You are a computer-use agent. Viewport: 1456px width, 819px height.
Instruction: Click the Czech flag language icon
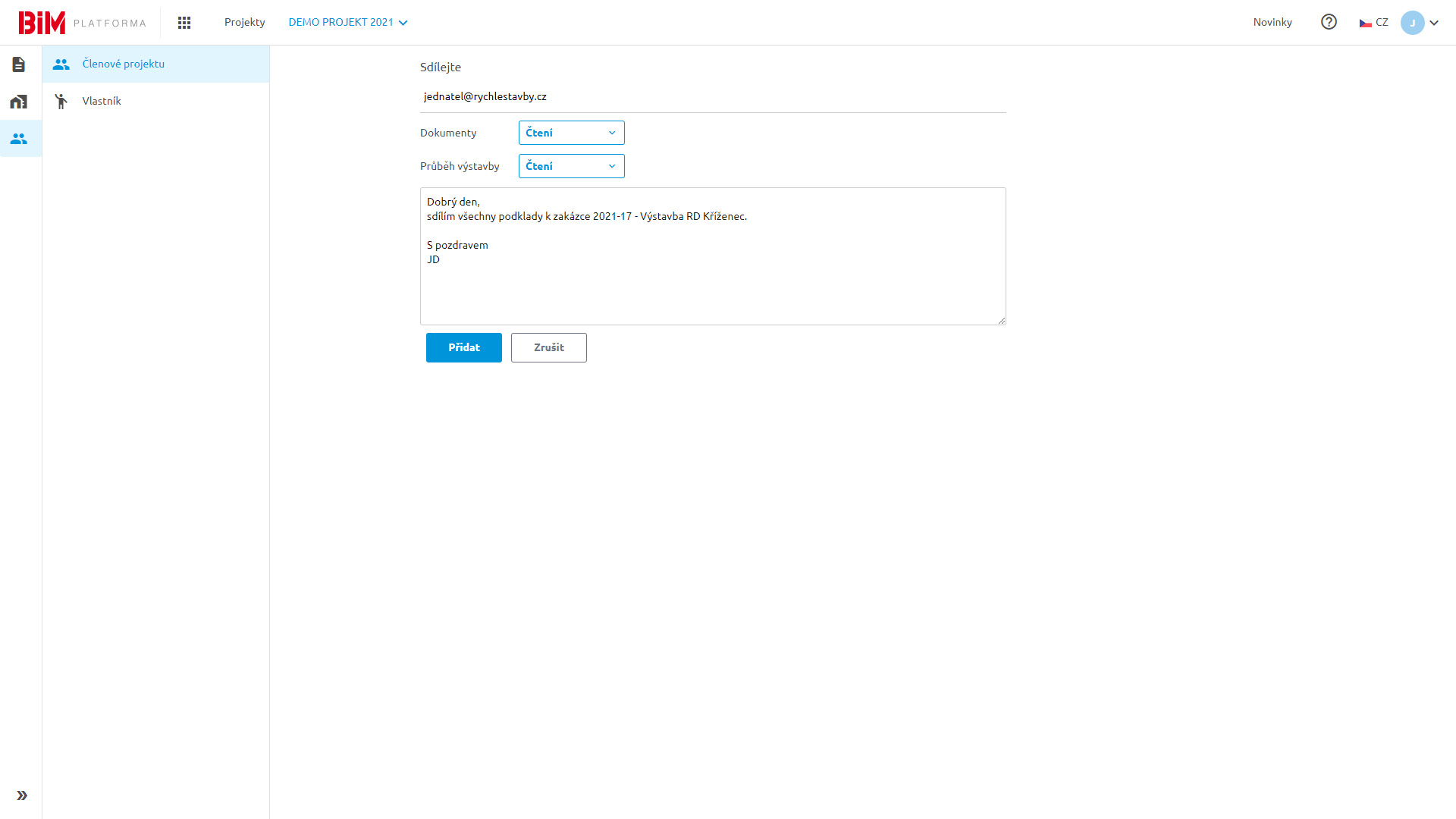point(1366,23)
